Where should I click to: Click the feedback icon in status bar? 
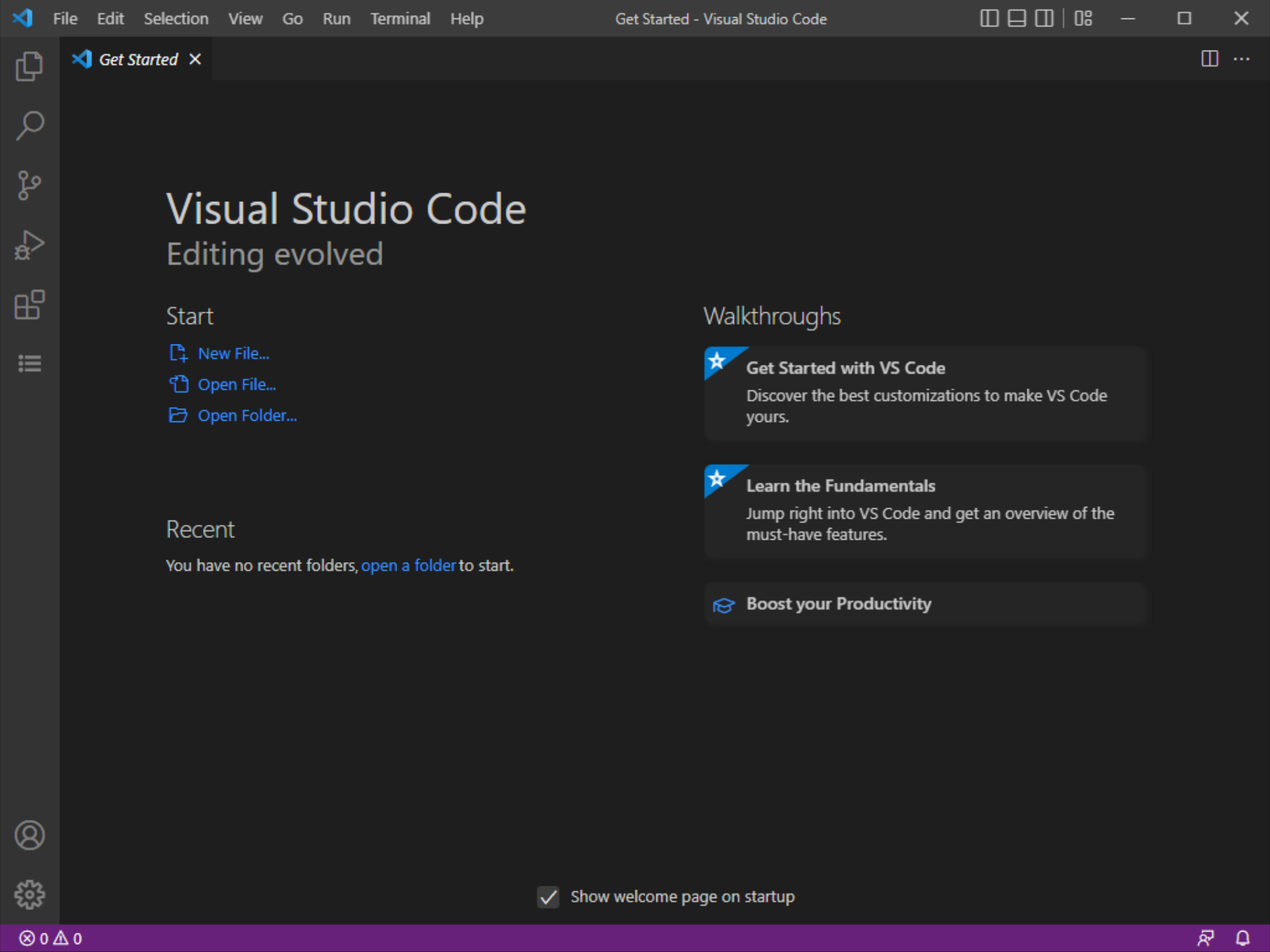(x=1206, y=938)
